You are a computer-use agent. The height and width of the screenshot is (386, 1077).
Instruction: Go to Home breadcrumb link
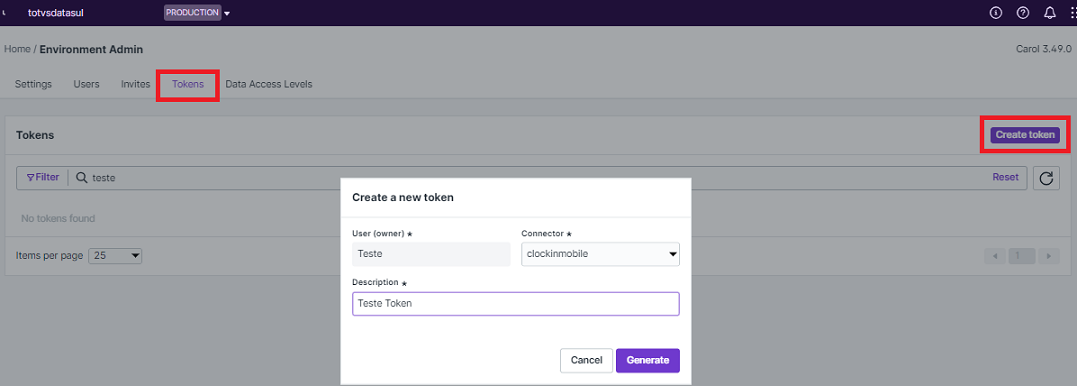coord(17,49)
